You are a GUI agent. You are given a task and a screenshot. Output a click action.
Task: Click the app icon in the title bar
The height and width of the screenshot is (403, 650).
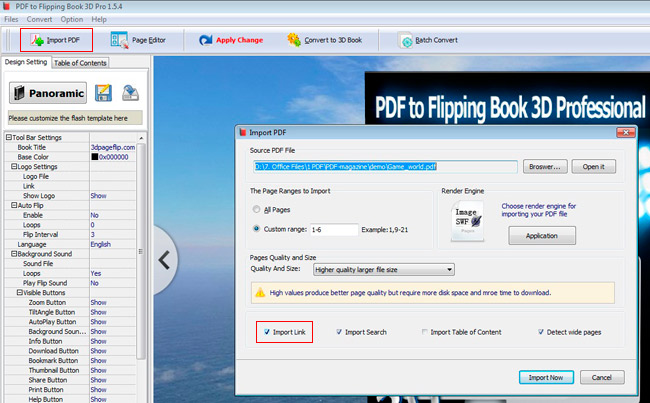tap(6, 6)
